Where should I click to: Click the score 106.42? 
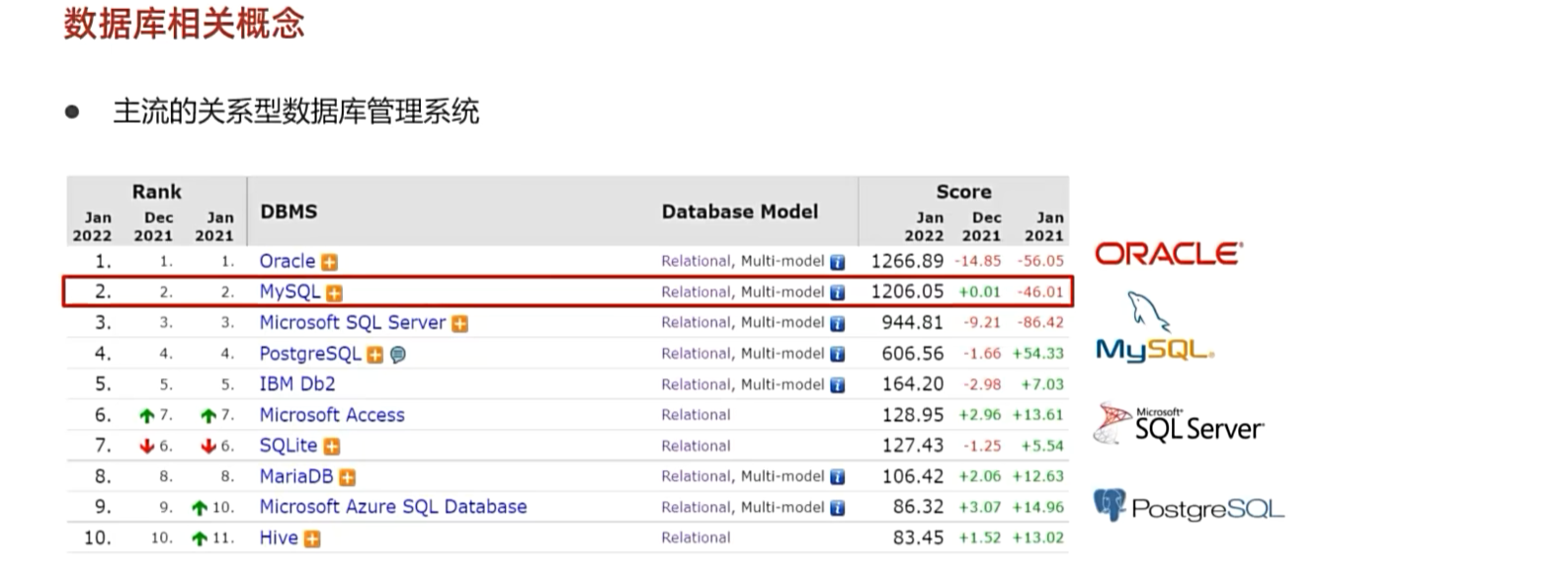(913, 476)
